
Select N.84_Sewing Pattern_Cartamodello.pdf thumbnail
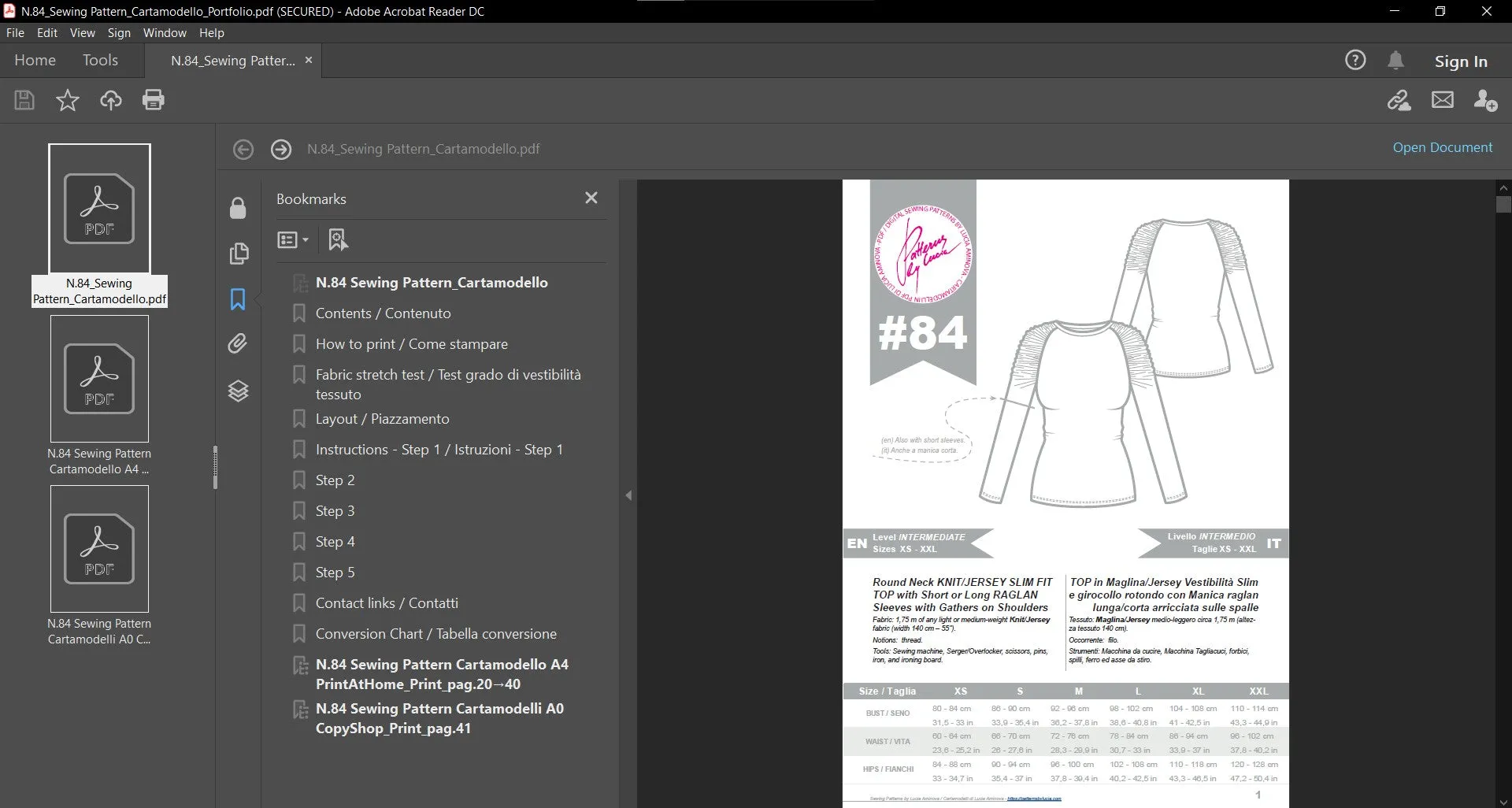(x=99, y=225)
